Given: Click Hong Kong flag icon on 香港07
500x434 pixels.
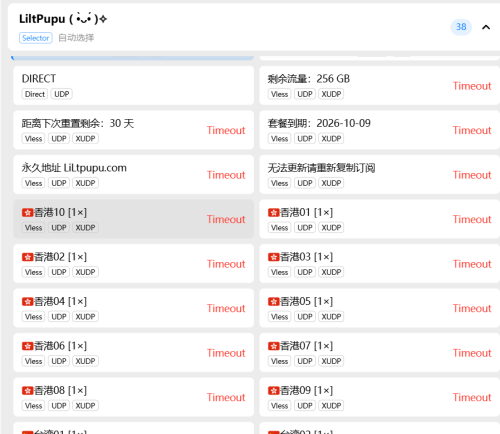Looking at the screenshot, I should tap(273, 346).
